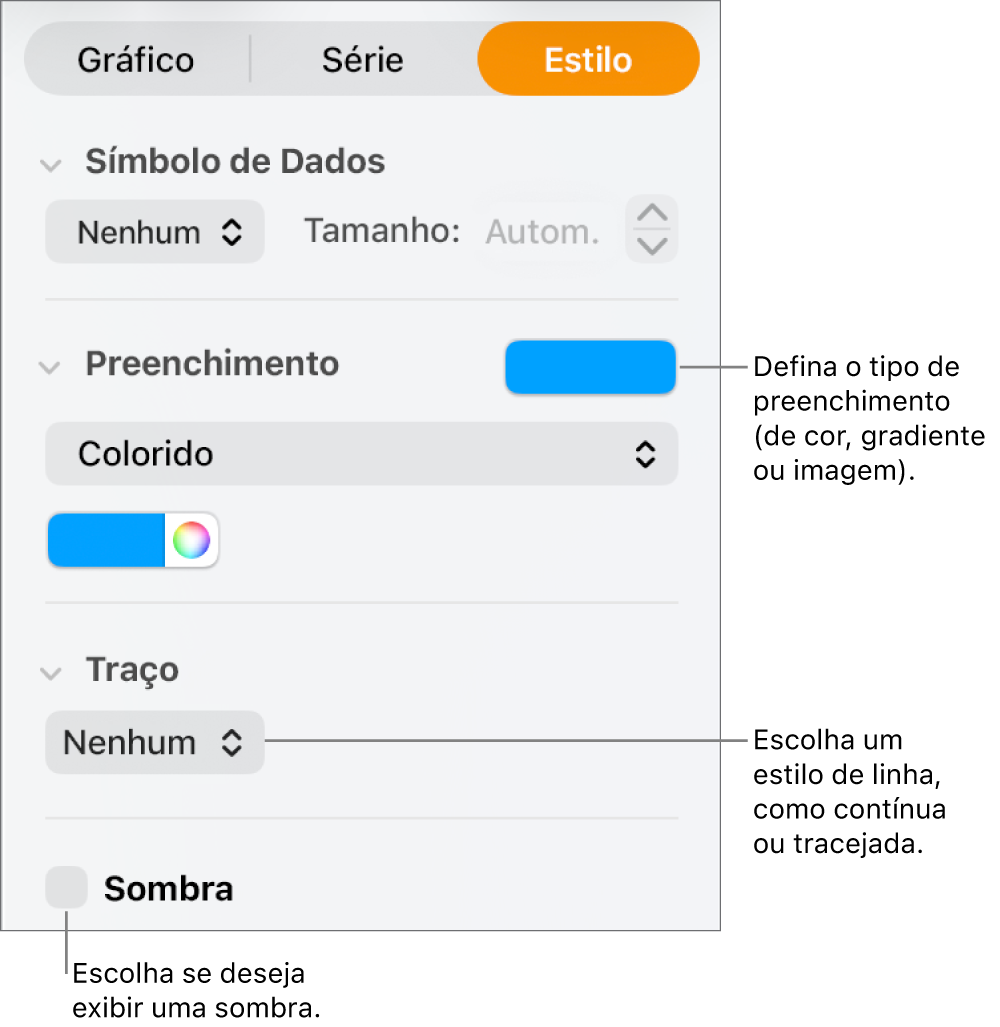The height and width of the screenshot is (1027, 1000).
Task: Collapse the Símbolo de Dados section
Action: pyautogui.click(x=51, y=164)
